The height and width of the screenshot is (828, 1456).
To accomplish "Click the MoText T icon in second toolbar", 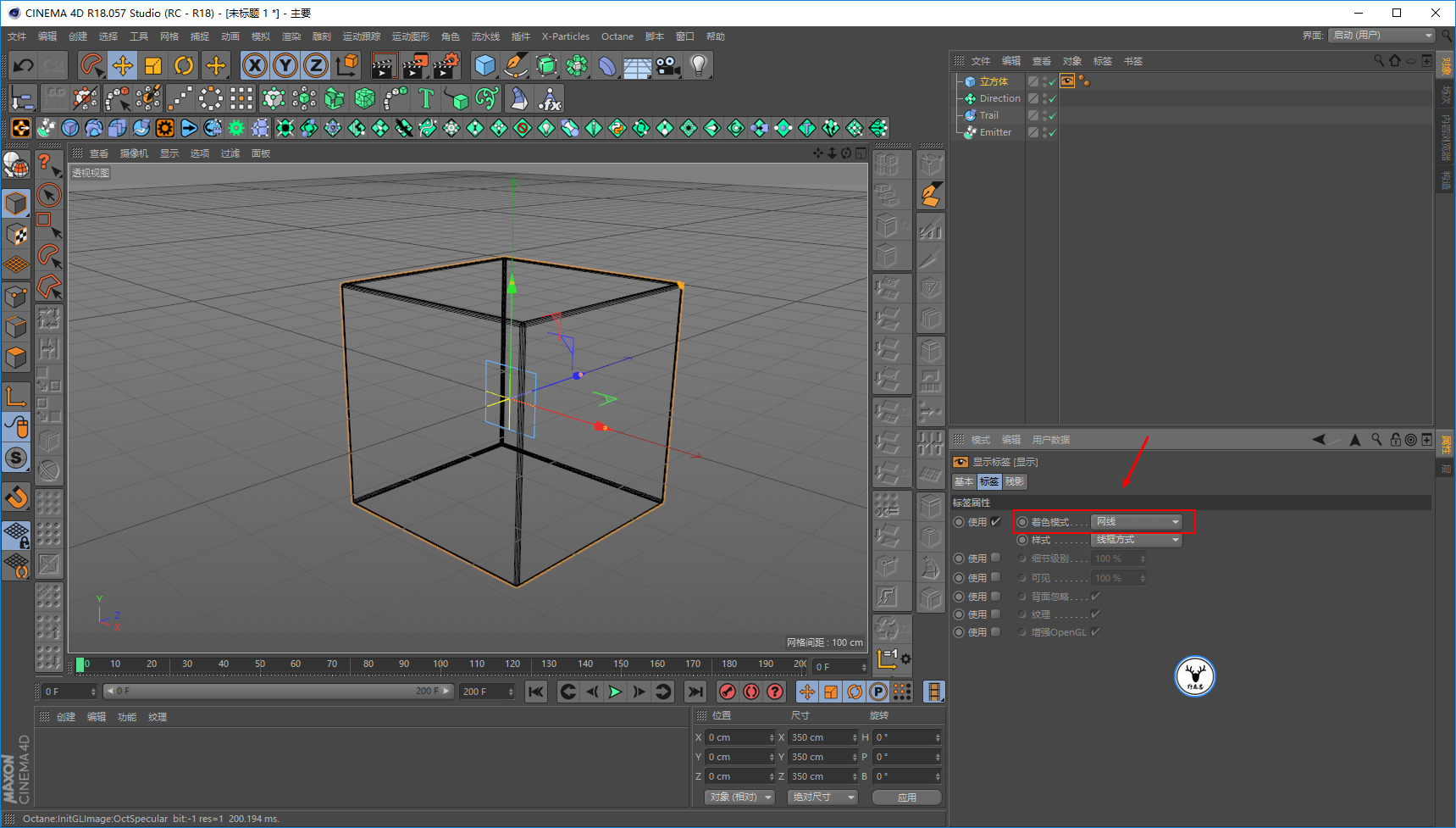I will point(426,99).
